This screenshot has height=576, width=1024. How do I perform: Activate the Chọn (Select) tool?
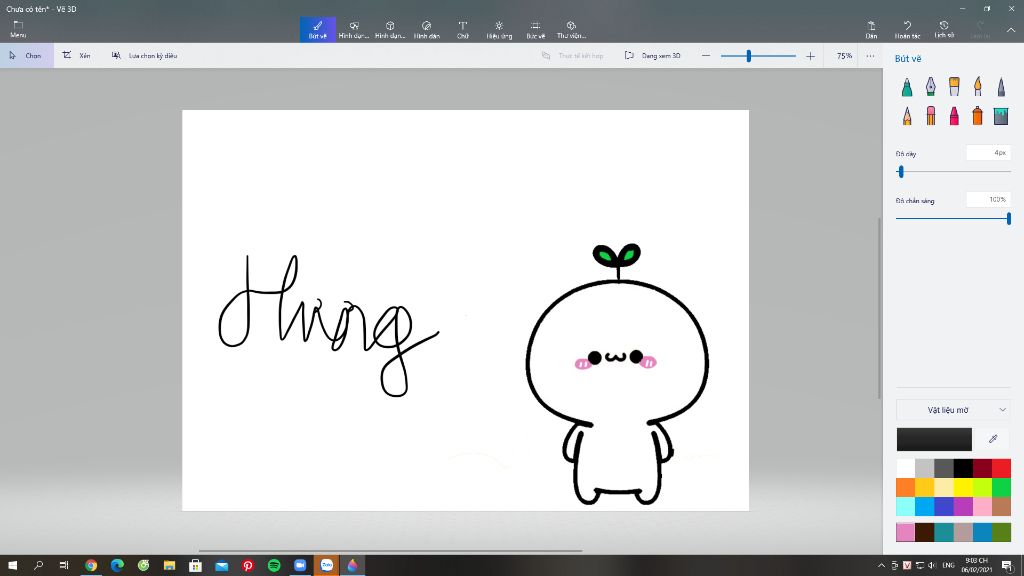tap(26, 56)
